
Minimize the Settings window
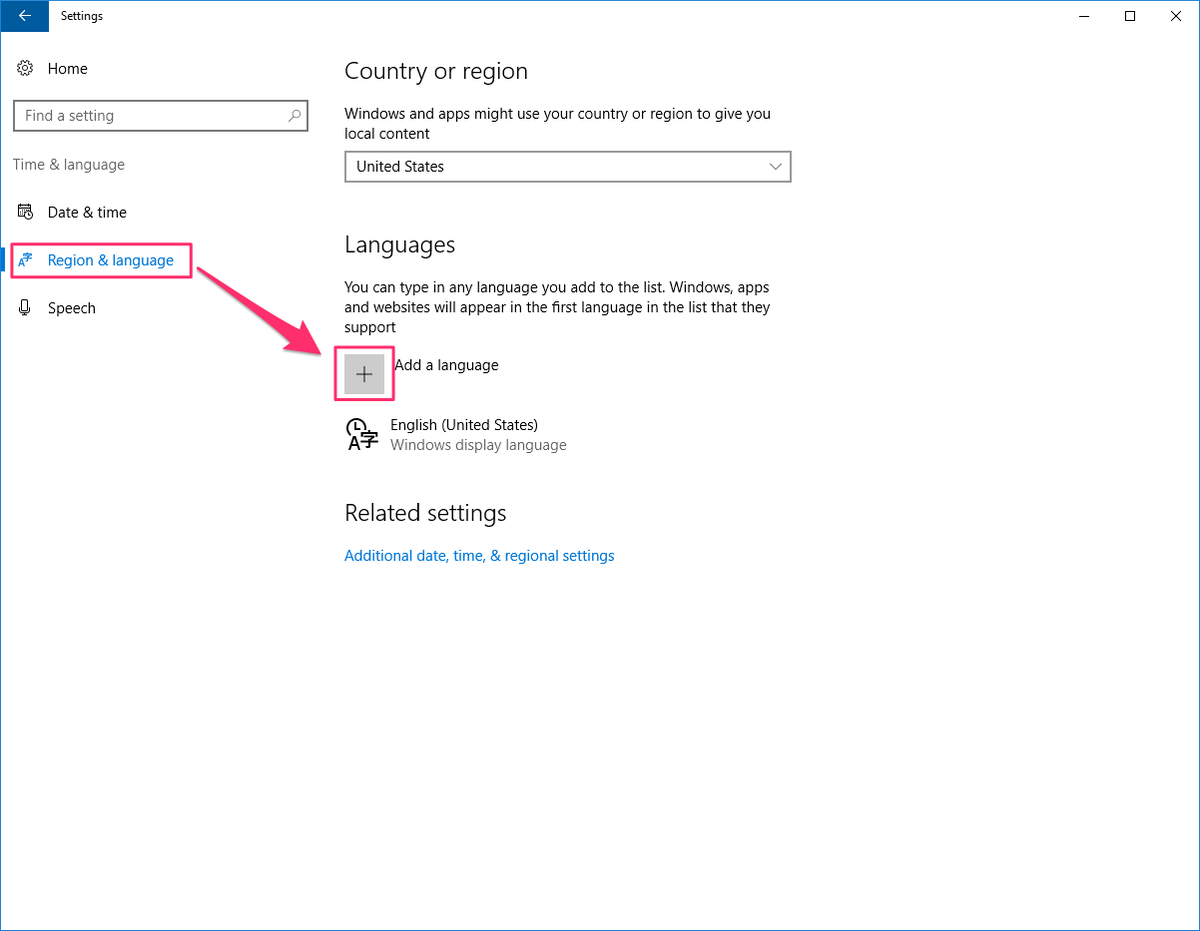tap(1084, 15)
